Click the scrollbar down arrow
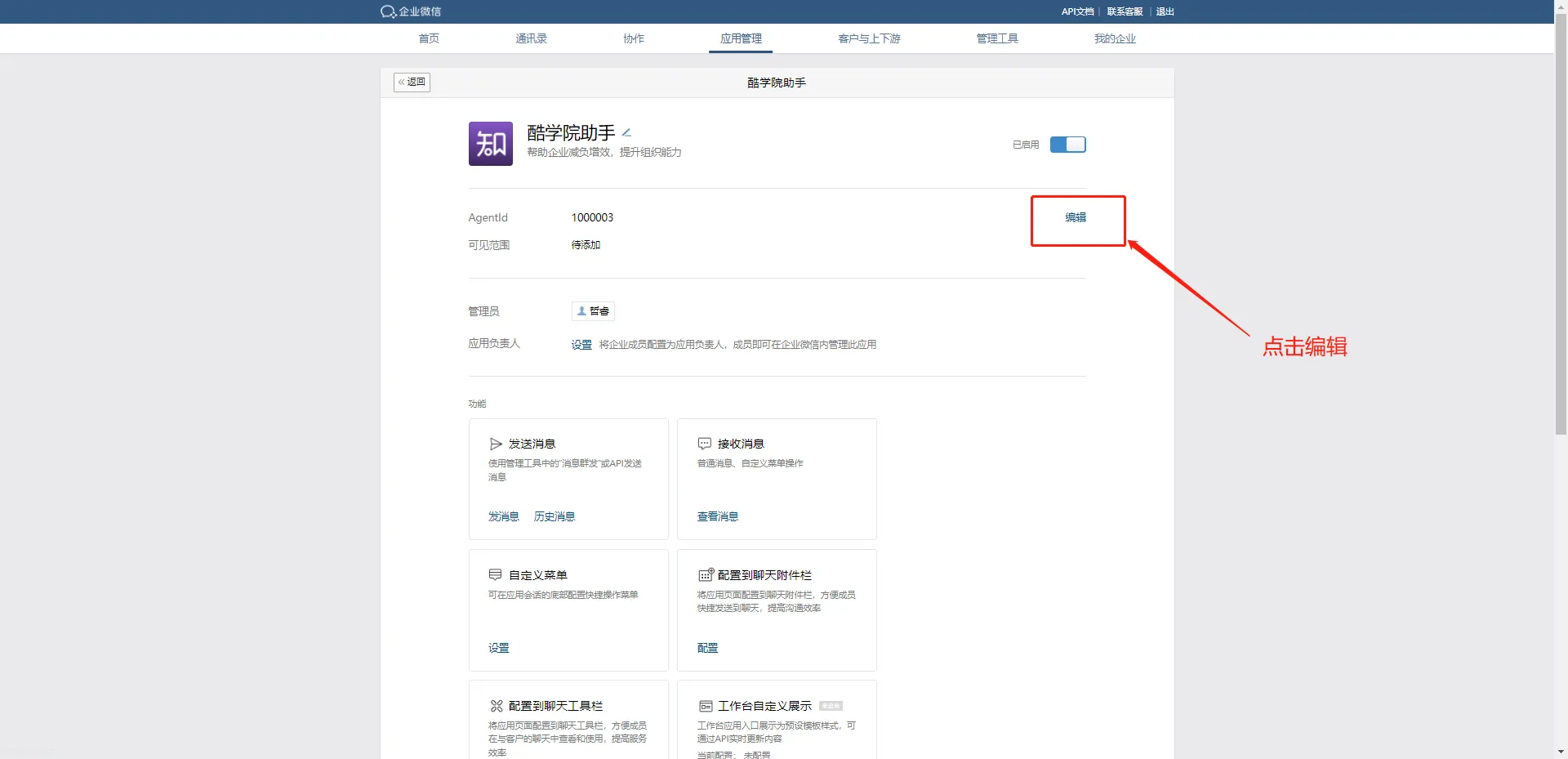Image resolution: width=1568 pixels, height=759 pixels. [1561, 752]
